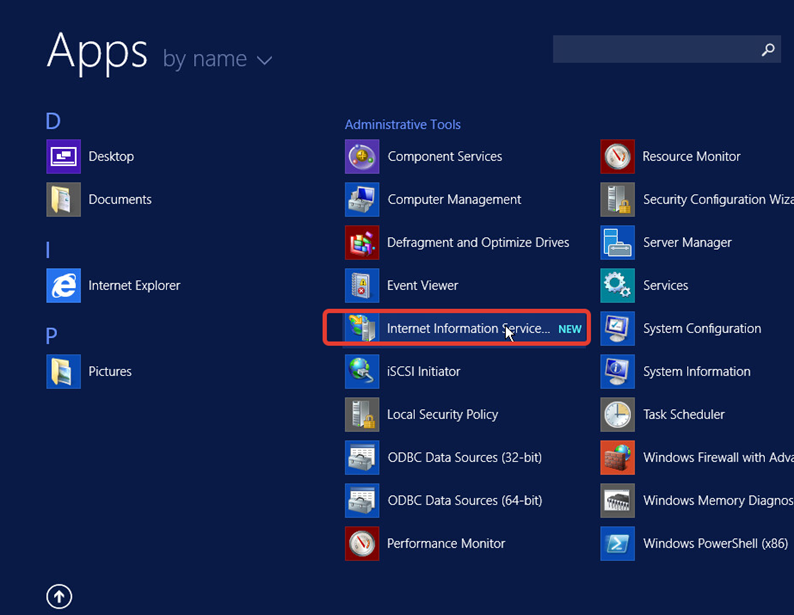Open the Local Security Policy icon

[362, 415]
